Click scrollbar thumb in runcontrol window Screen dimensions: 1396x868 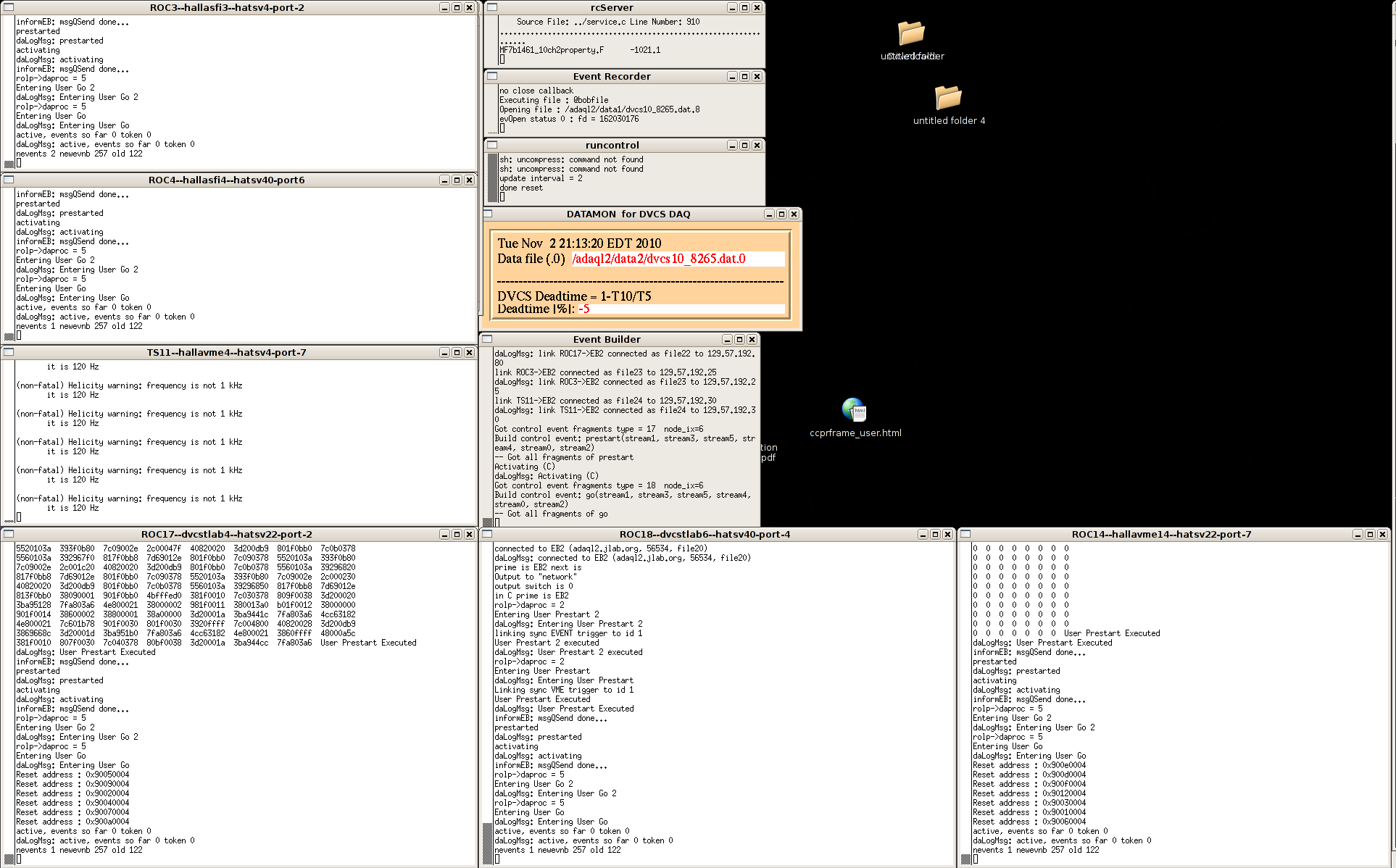point(493,178)
